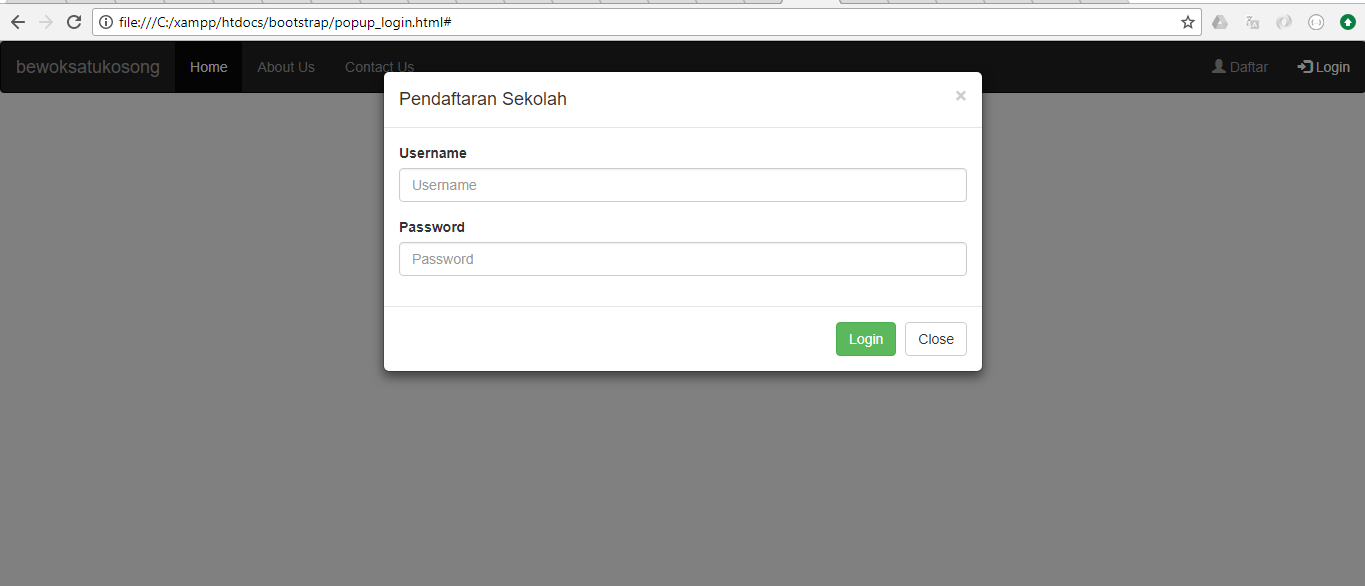Viewport: 1365px width, 586px height.
Task: Click the browser back arrow
Action: pyautogui.click(x=18, y=22)
